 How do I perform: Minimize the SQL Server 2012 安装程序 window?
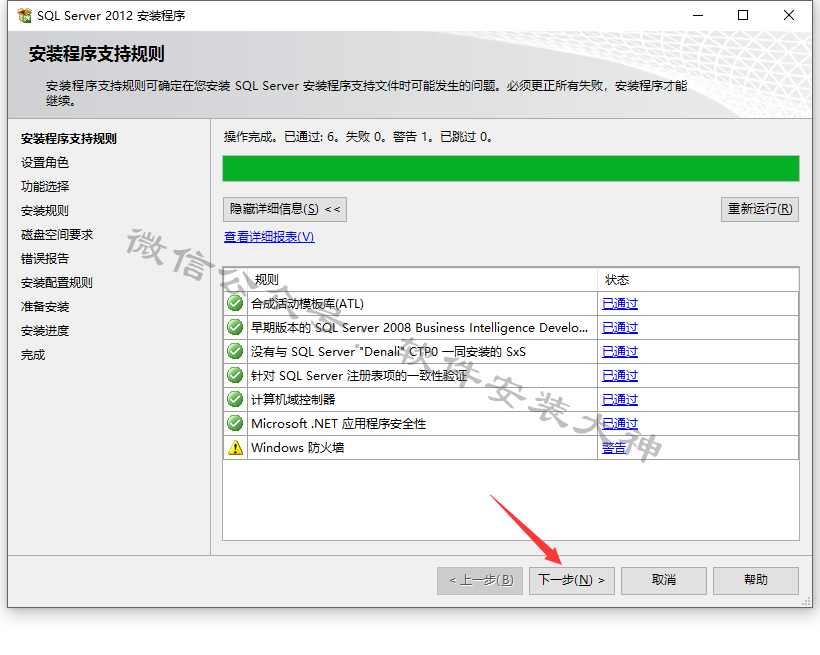click(698, 16)
